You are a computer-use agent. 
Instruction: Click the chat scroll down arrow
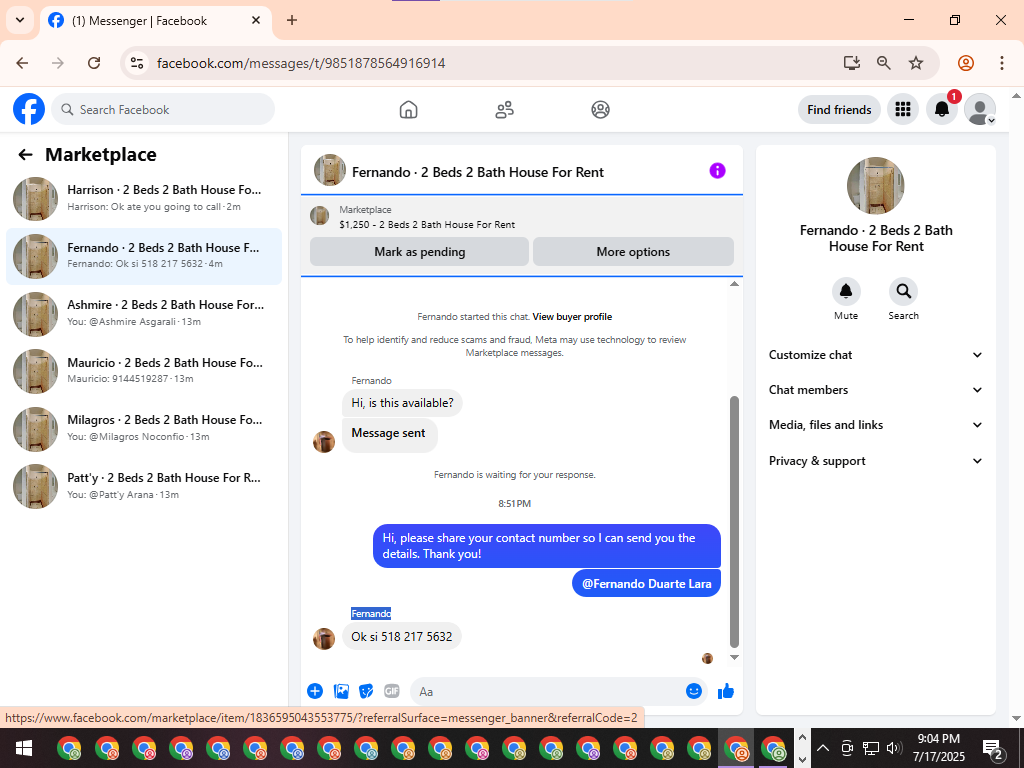tap(734, 658)
